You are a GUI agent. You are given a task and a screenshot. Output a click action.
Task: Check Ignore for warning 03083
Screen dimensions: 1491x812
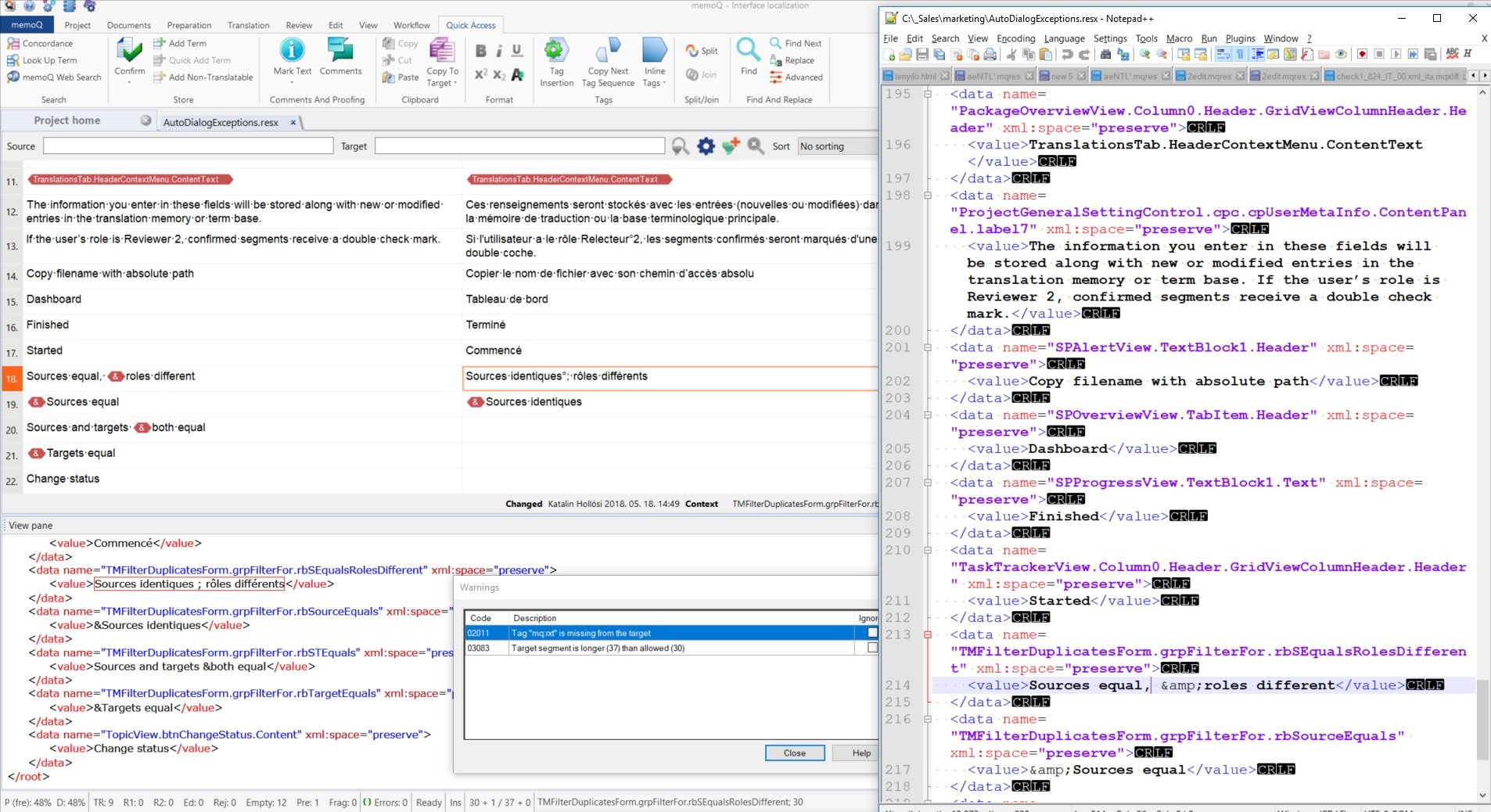point(871,649)
